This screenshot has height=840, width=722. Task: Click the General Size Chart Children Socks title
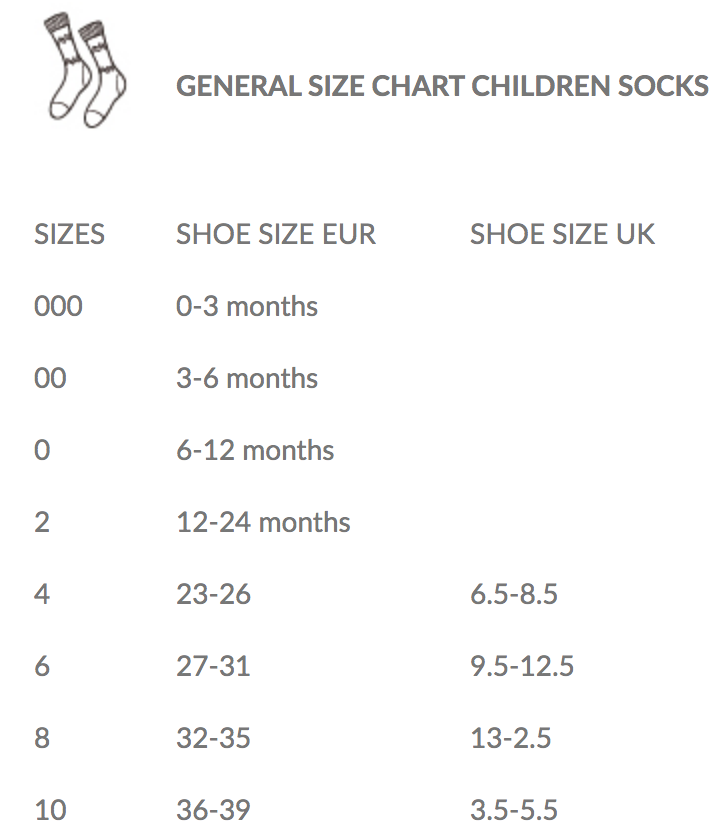(442, 86)
